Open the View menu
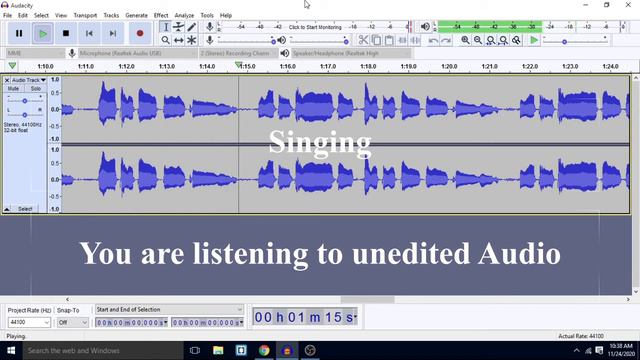 pos(61,15)
